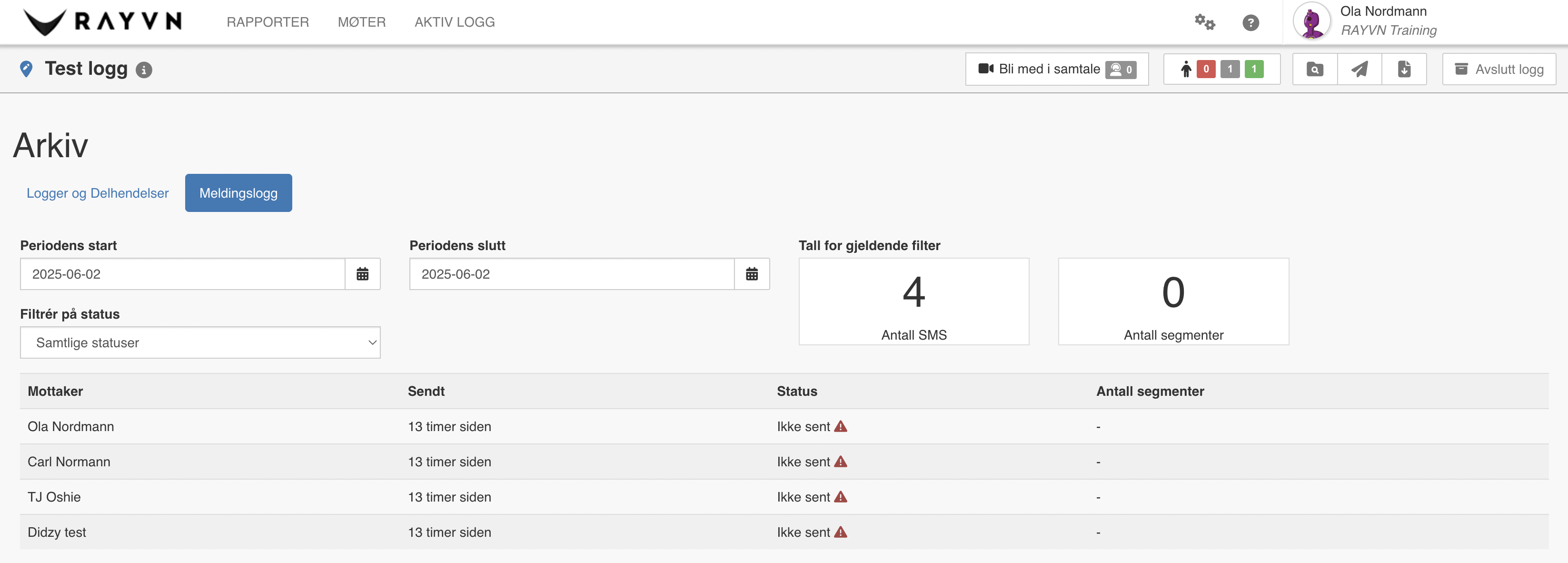Image resolution: width=1568 pixels, height=563 pixels.
Task: Click the Ola Nordmann user name in header
Action: pos(1383,11)
